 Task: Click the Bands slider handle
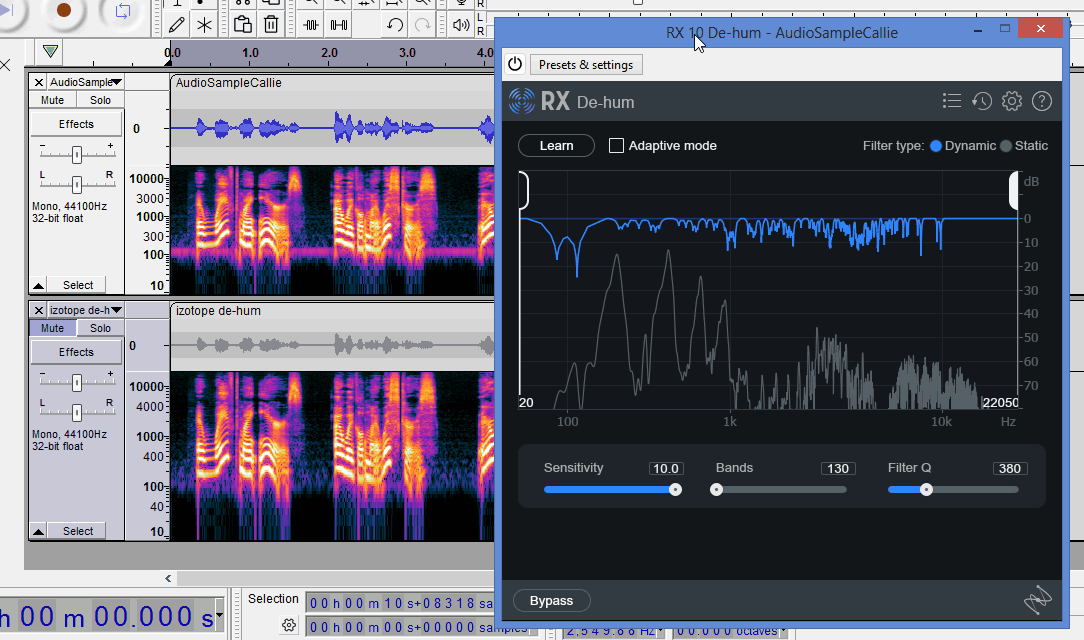716,489
